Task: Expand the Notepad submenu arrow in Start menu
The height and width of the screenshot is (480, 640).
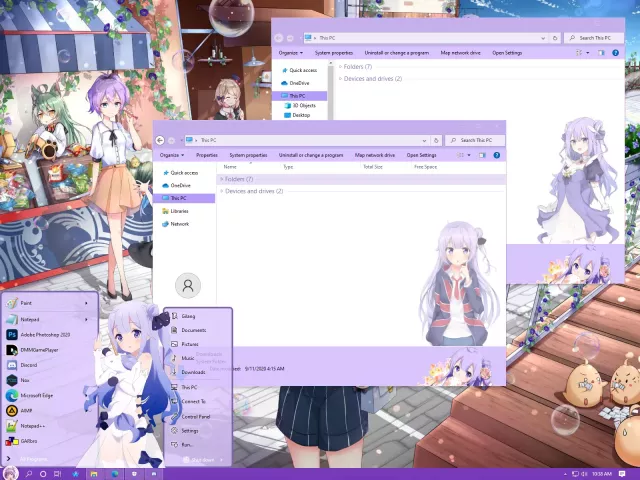Action: coord(86,319)
